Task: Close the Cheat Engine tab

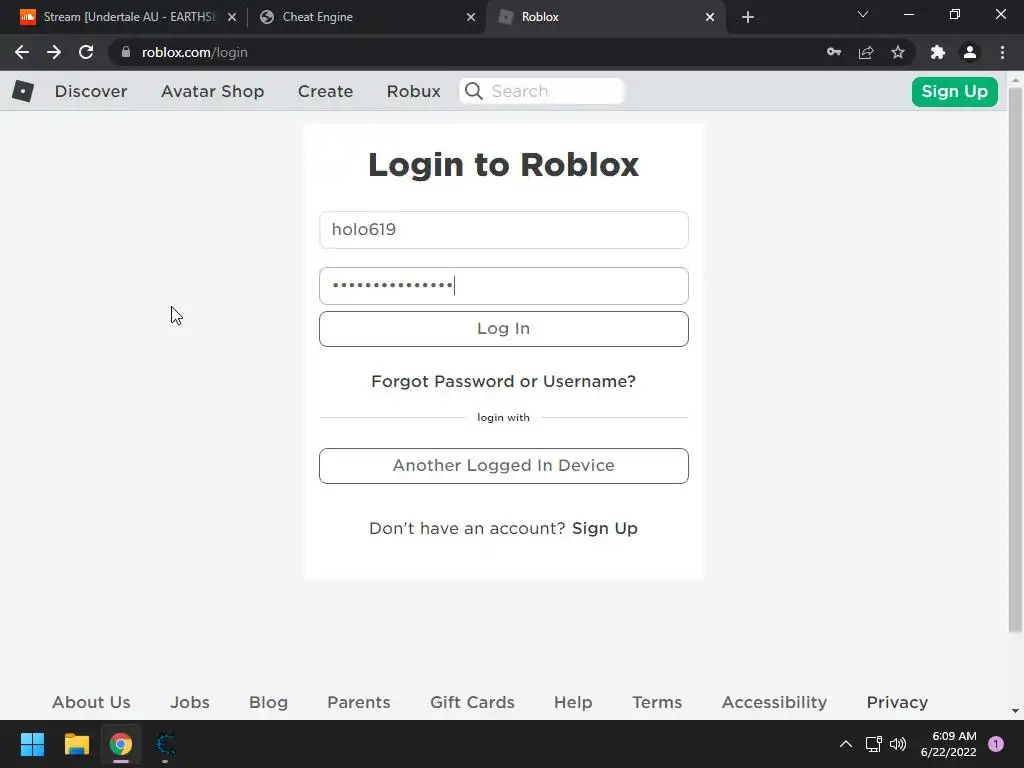Action: [471, 17]
